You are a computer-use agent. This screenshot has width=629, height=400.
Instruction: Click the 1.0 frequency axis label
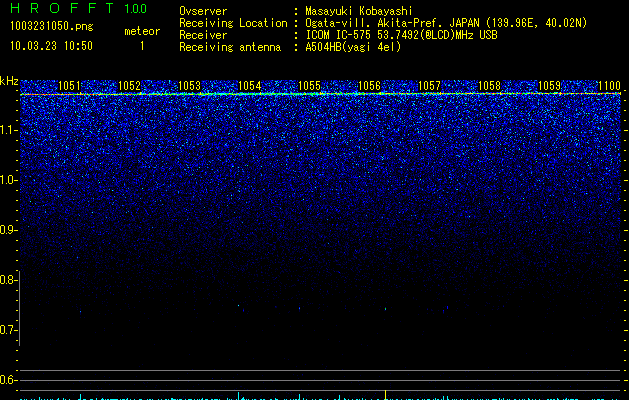pos(8,180)
